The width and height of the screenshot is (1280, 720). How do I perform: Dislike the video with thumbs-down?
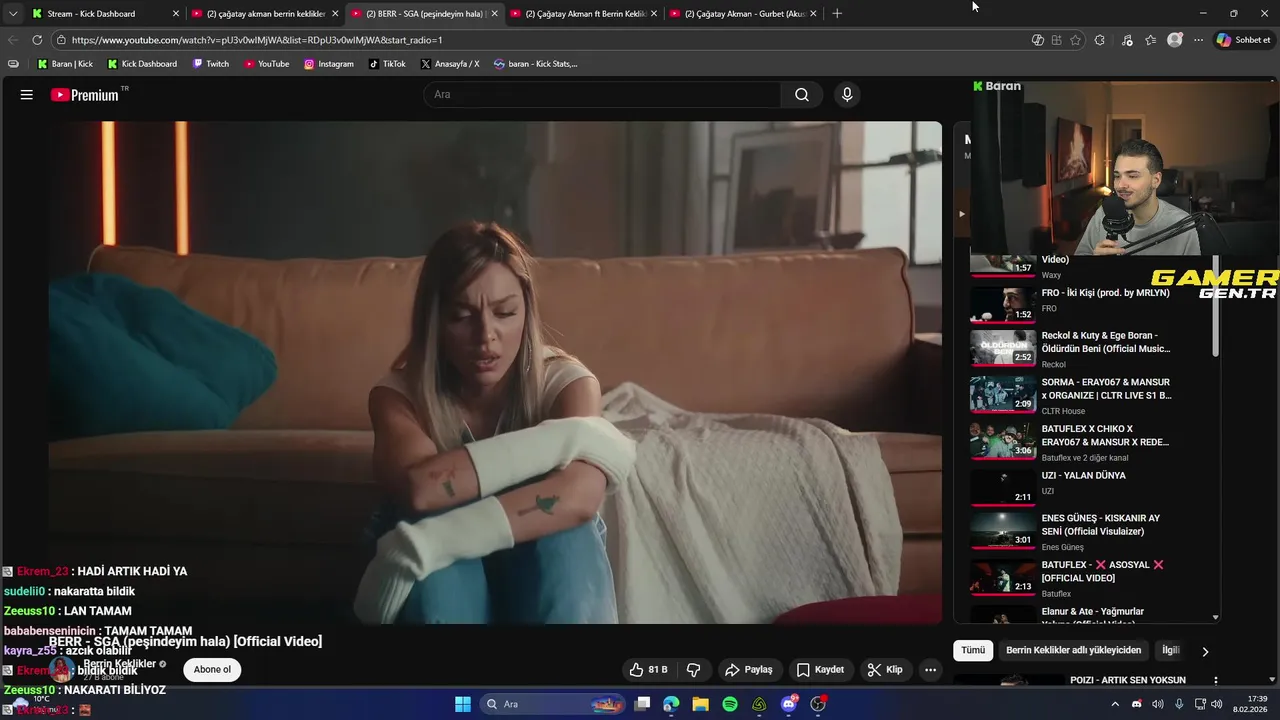694,670
